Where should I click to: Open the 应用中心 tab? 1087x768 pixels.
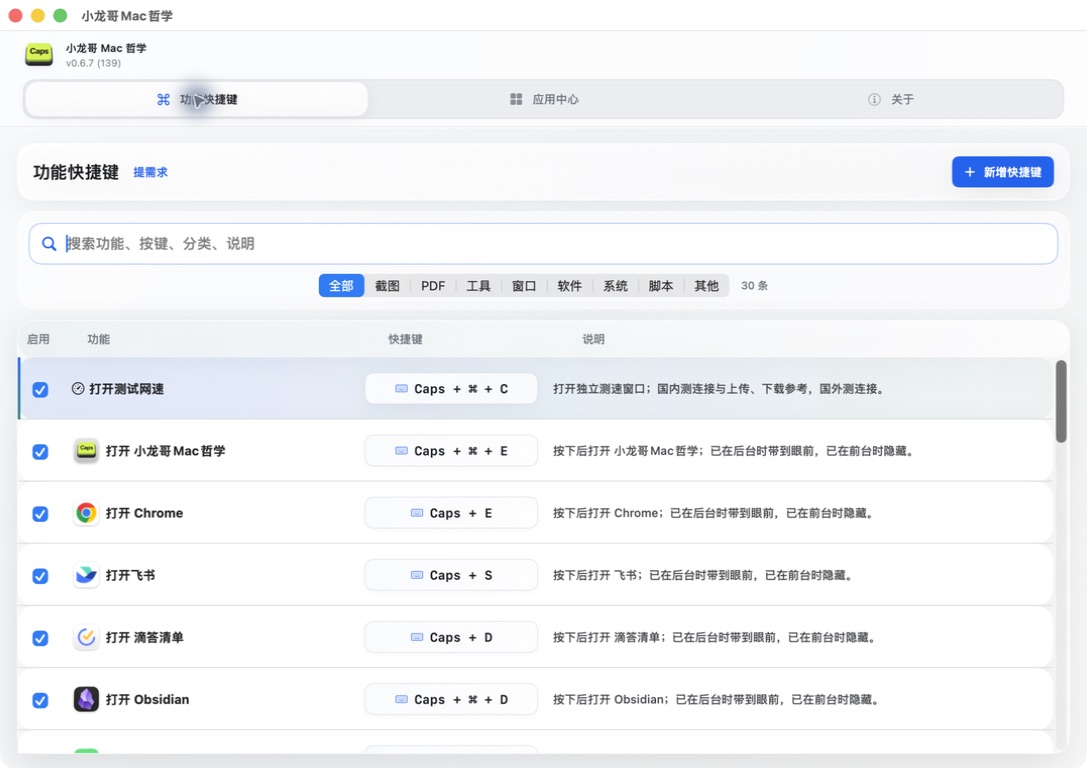(x=544, y=100)
